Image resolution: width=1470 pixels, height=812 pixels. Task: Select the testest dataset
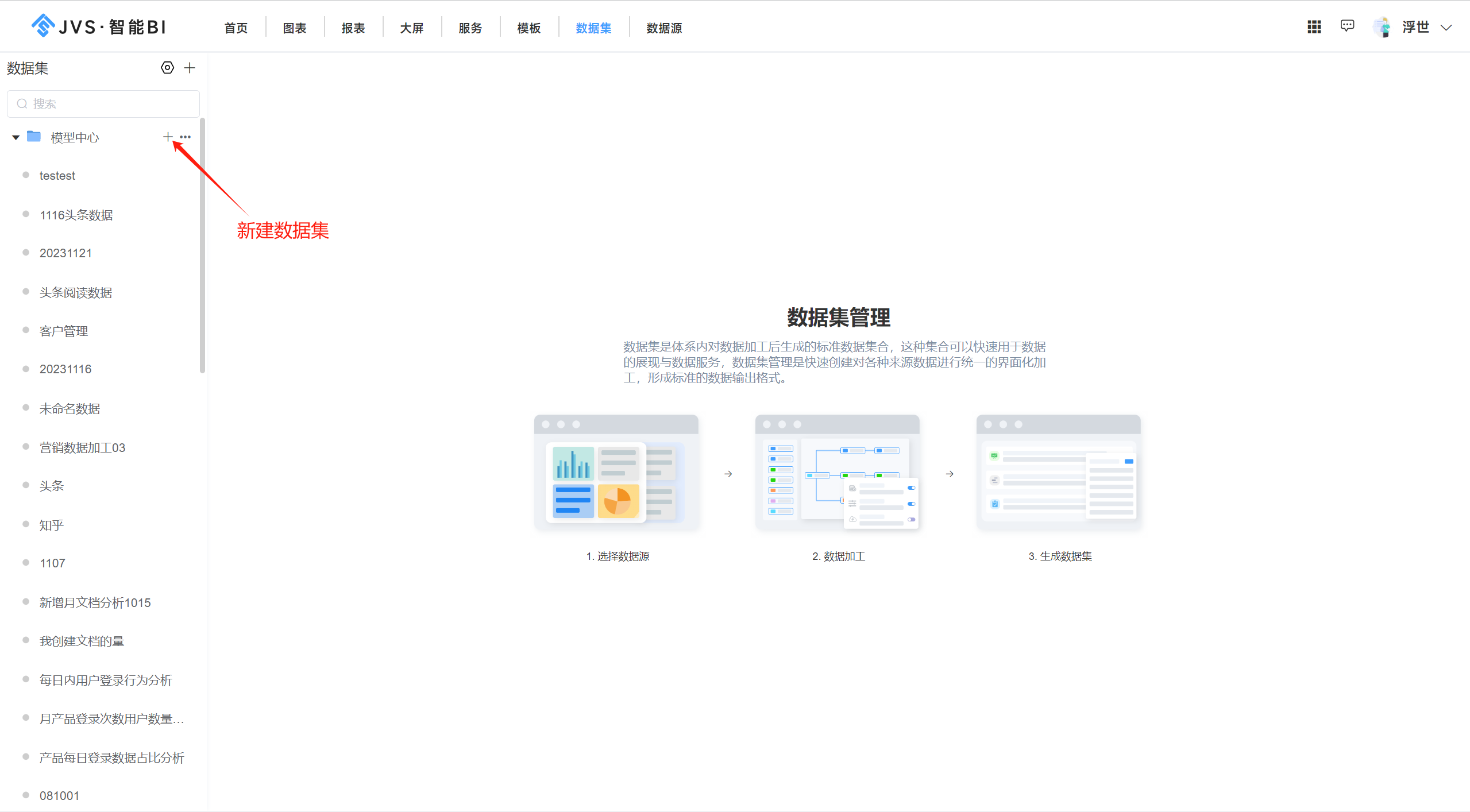[x=57, y=175]
